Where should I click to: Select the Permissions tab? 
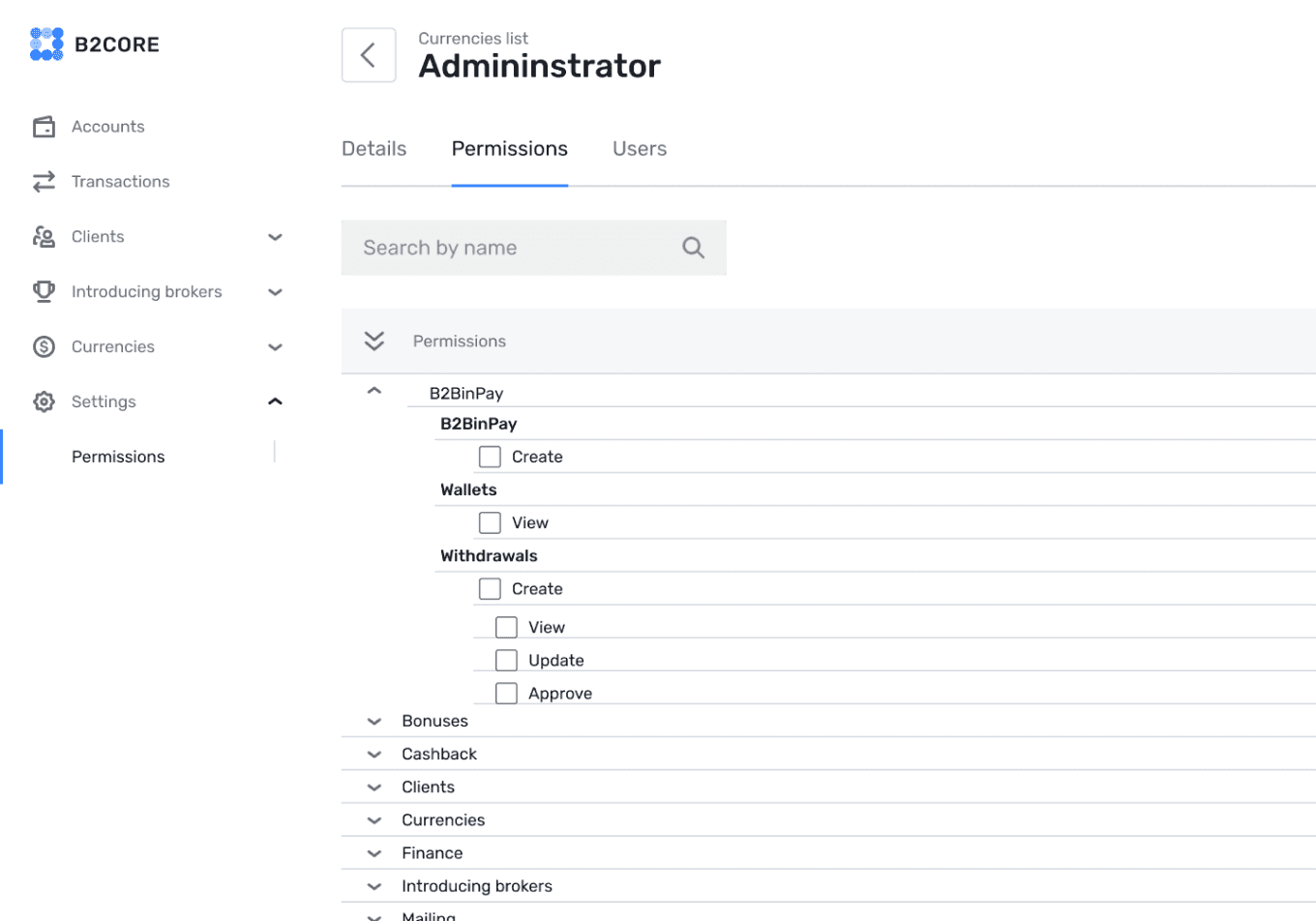tap(510, 149)
